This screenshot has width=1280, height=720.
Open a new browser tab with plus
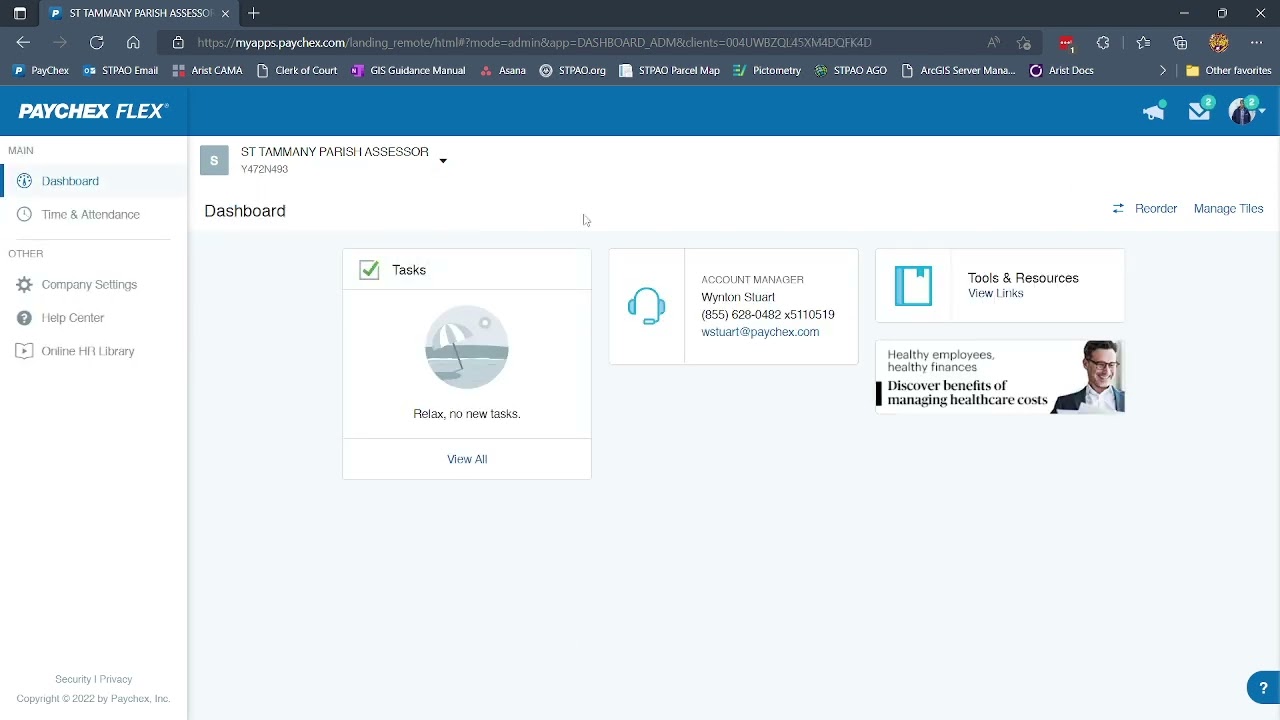pos(254,13)
